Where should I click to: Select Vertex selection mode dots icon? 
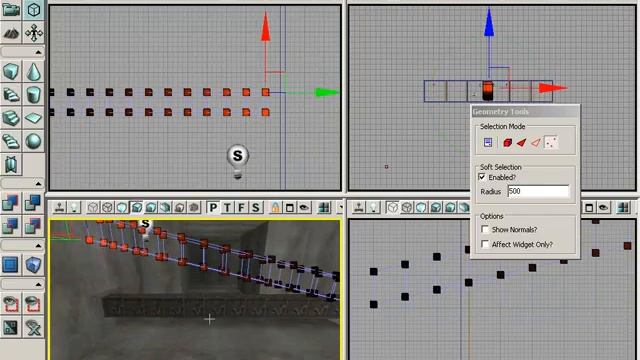[551, 142]
